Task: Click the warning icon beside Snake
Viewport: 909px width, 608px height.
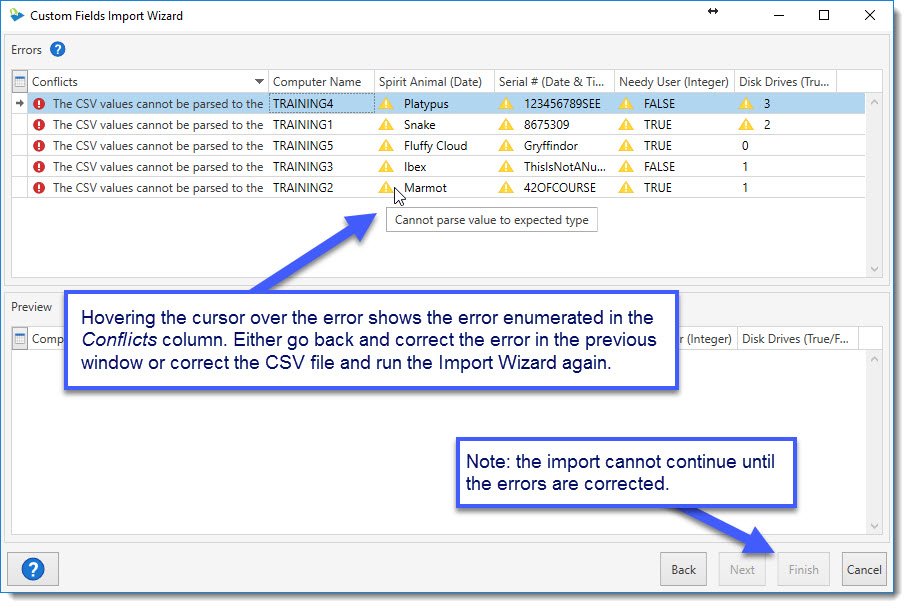Action: [x=386, y=125]
